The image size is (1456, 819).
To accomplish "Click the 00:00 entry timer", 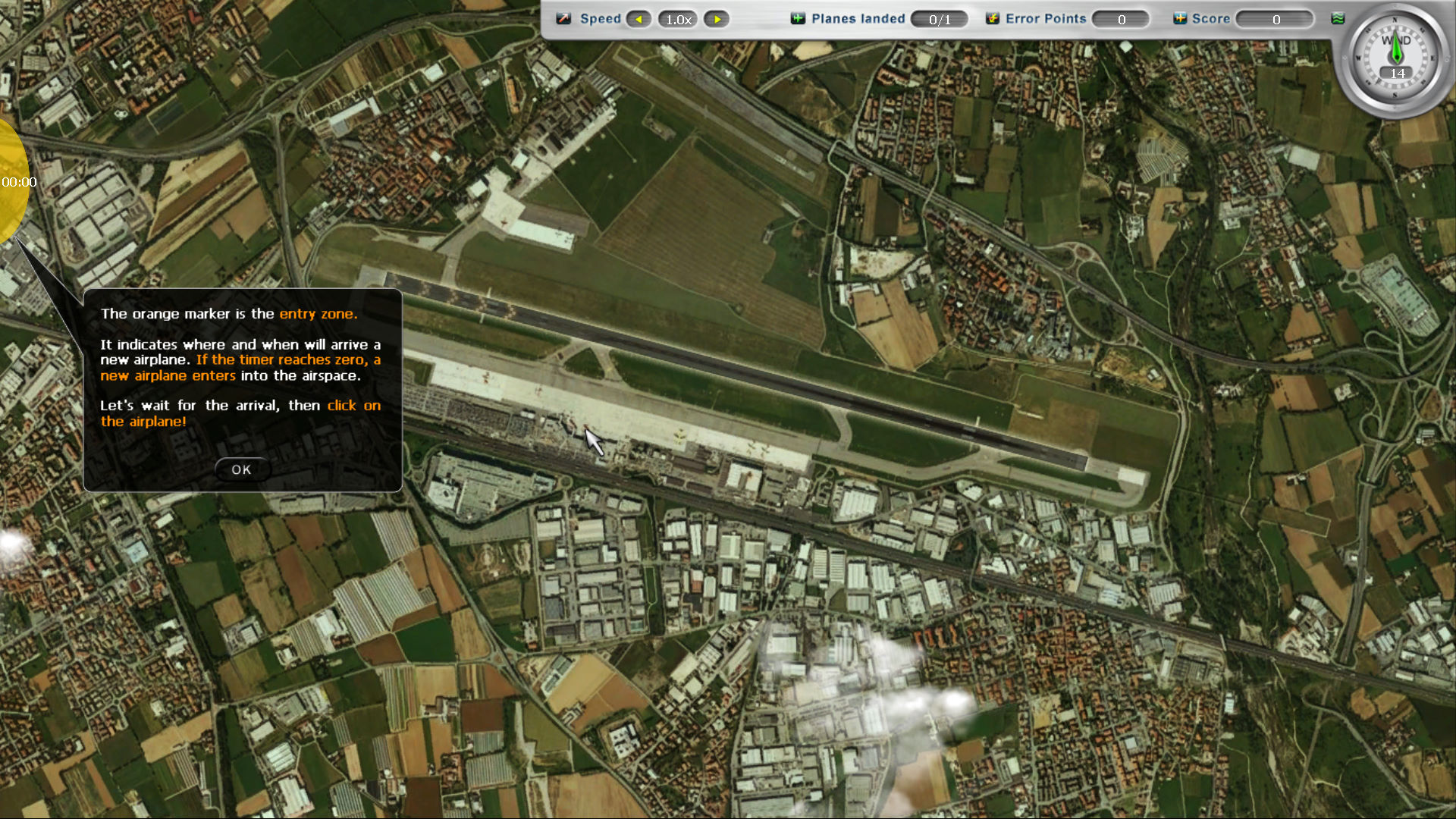I will pyautogui.click(x=19, y=182).
